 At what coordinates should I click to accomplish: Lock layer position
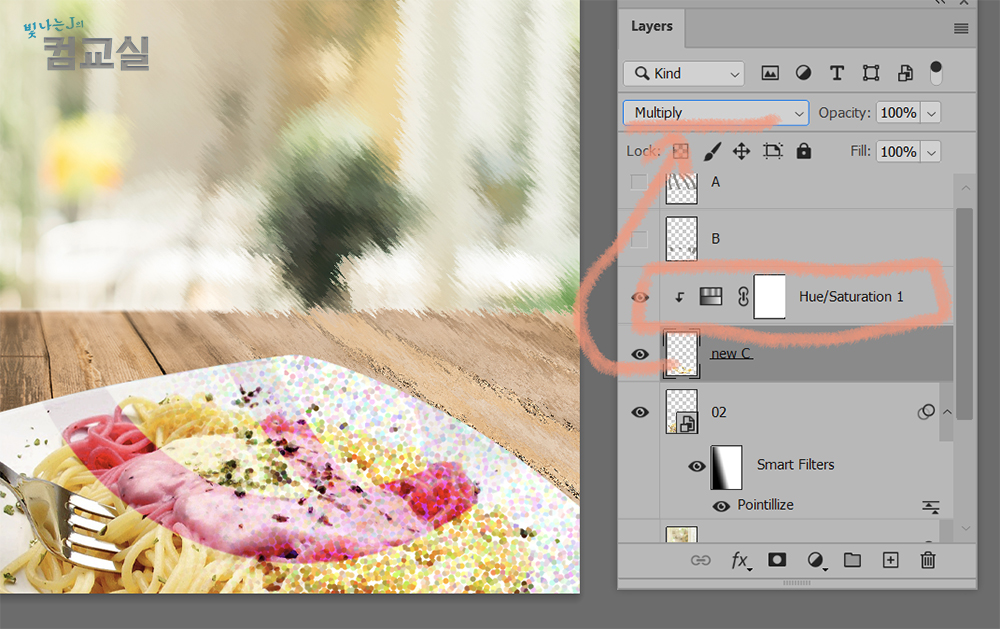741,151
